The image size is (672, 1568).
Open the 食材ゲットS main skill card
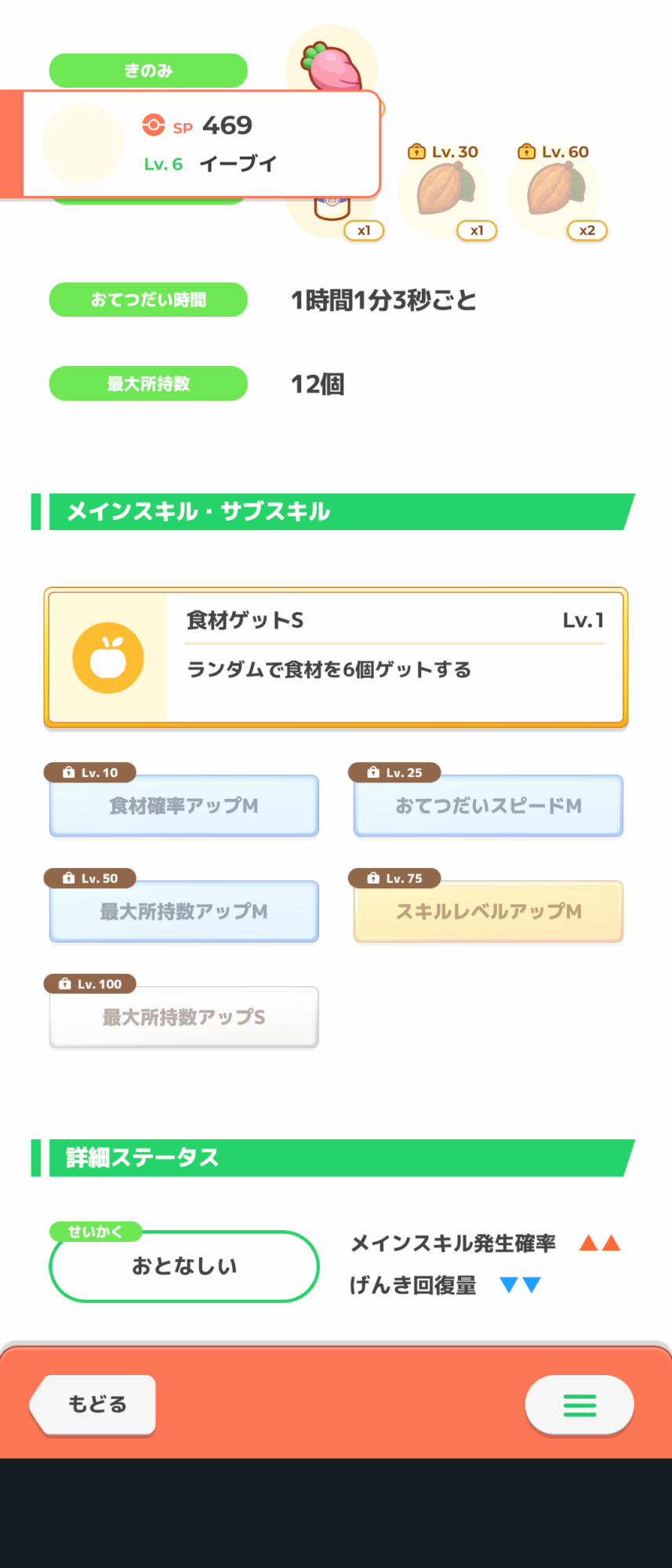pos(336,658)
